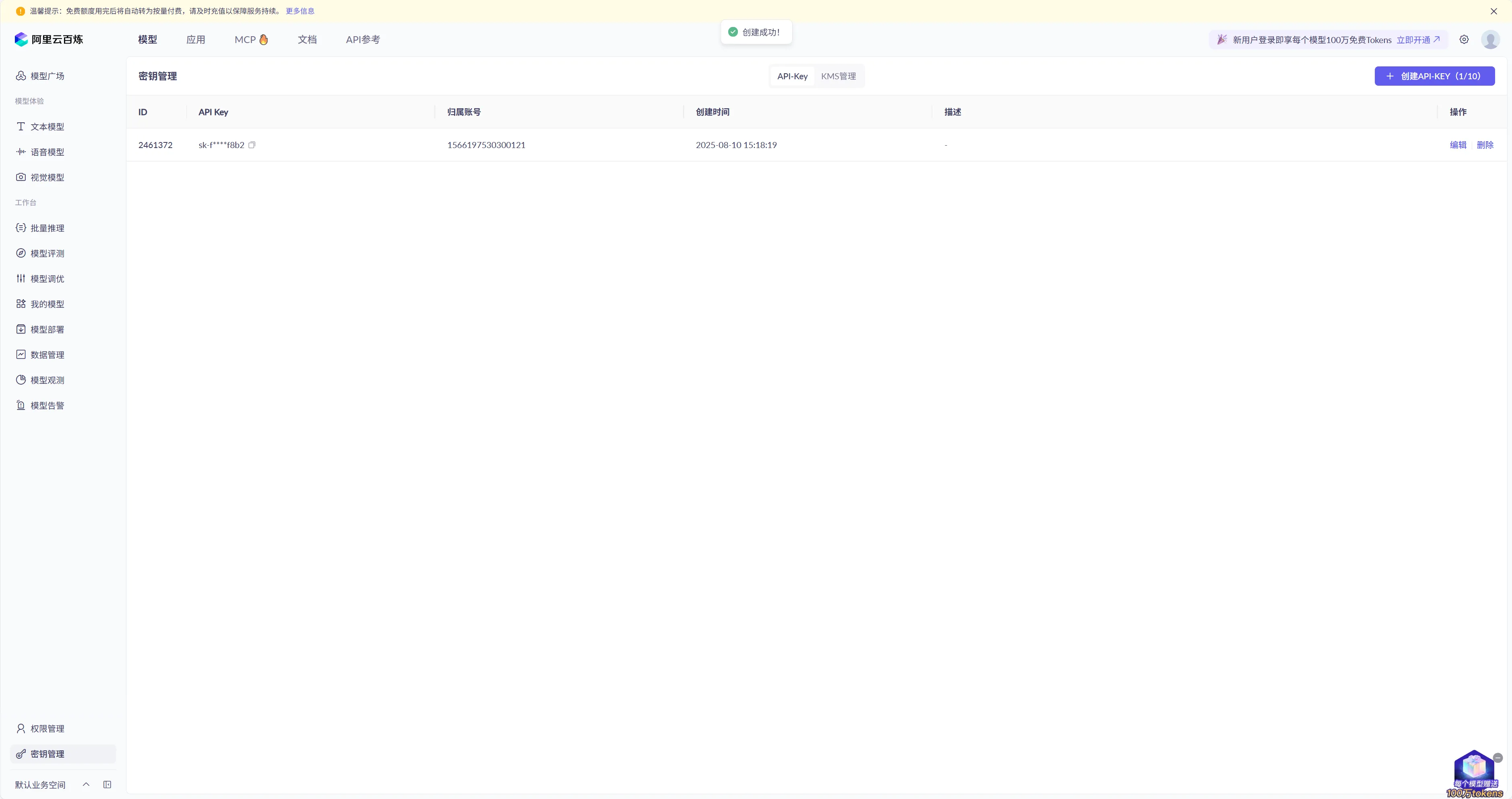
Task: Open 批量推理 workbench item
Action: click(x=47, y=229)
